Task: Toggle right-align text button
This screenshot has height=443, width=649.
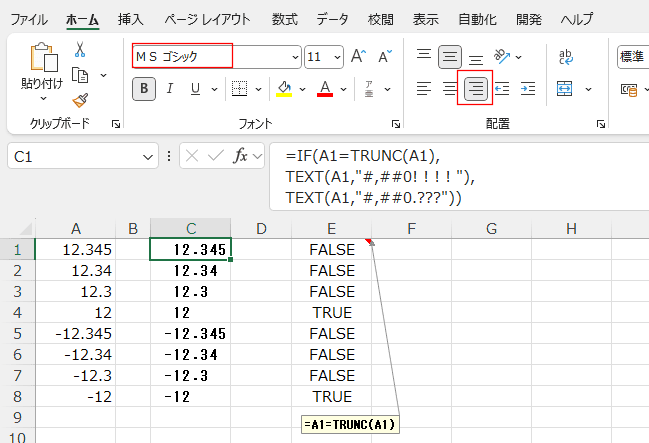Action: tap(475, 89)
